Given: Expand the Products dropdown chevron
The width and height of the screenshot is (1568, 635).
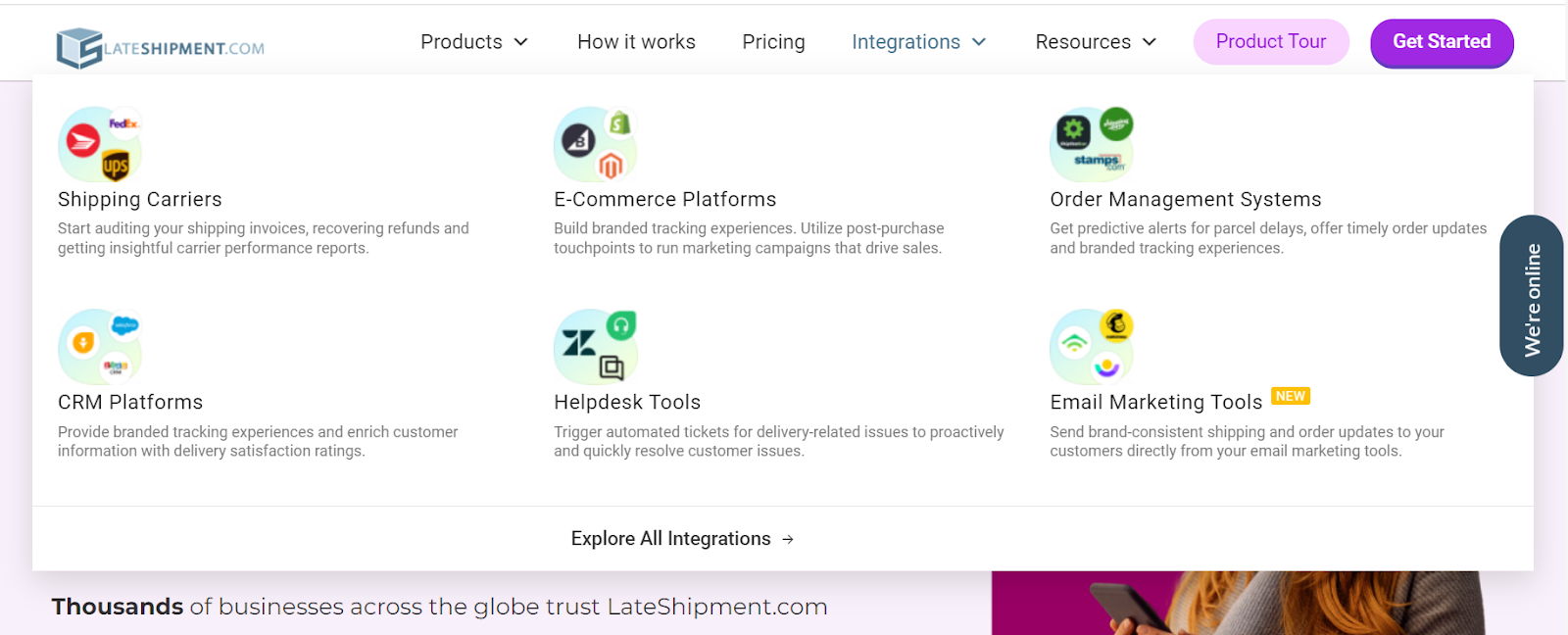Looking at the screenshot, I should 521,42.
